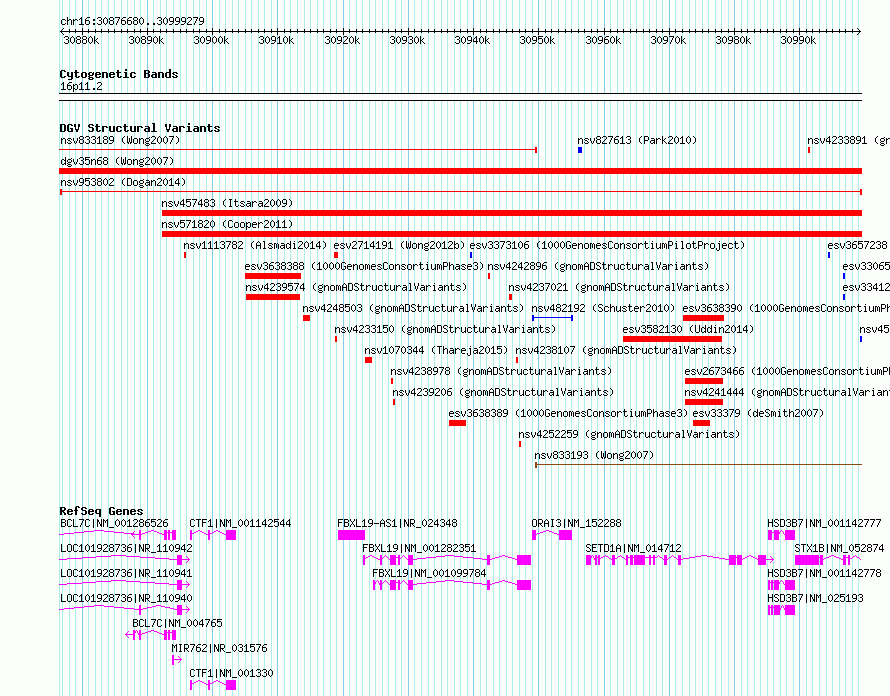
Task: Open the nsv953802 (Dogan2014) variant label
Action: 123,182
